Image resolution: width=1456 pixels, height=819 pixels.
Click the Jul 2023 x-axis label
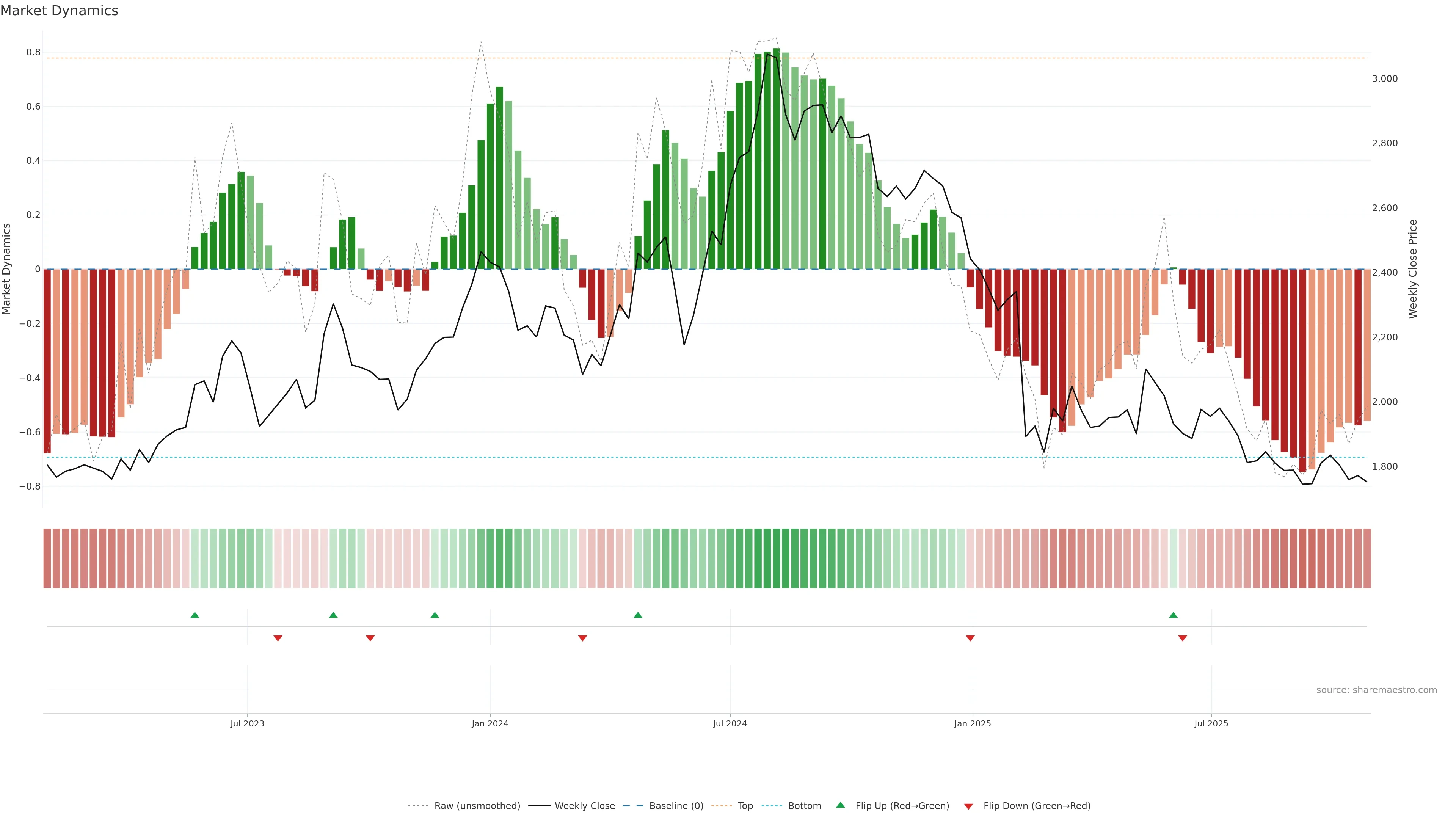pyautogui.click(x=247, y=723)
